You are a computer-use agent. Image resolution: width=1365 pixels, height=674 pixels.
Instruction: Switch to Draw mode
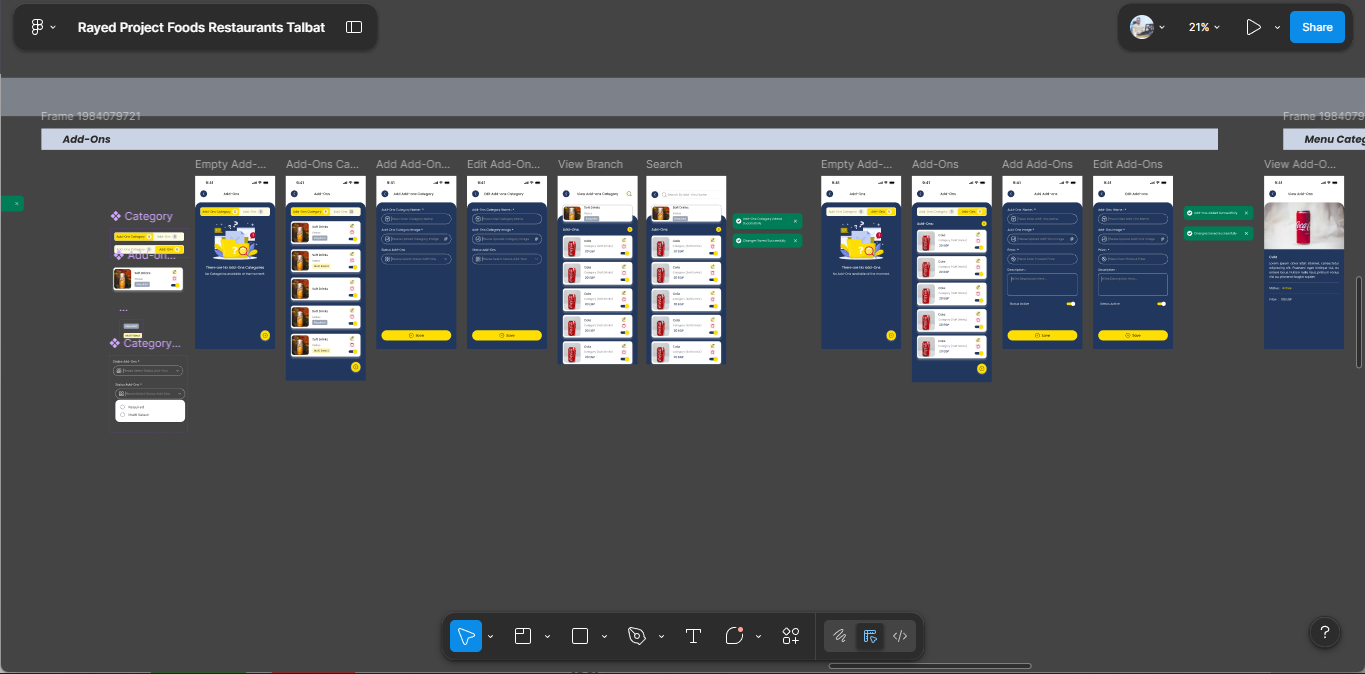pos(841,636)
